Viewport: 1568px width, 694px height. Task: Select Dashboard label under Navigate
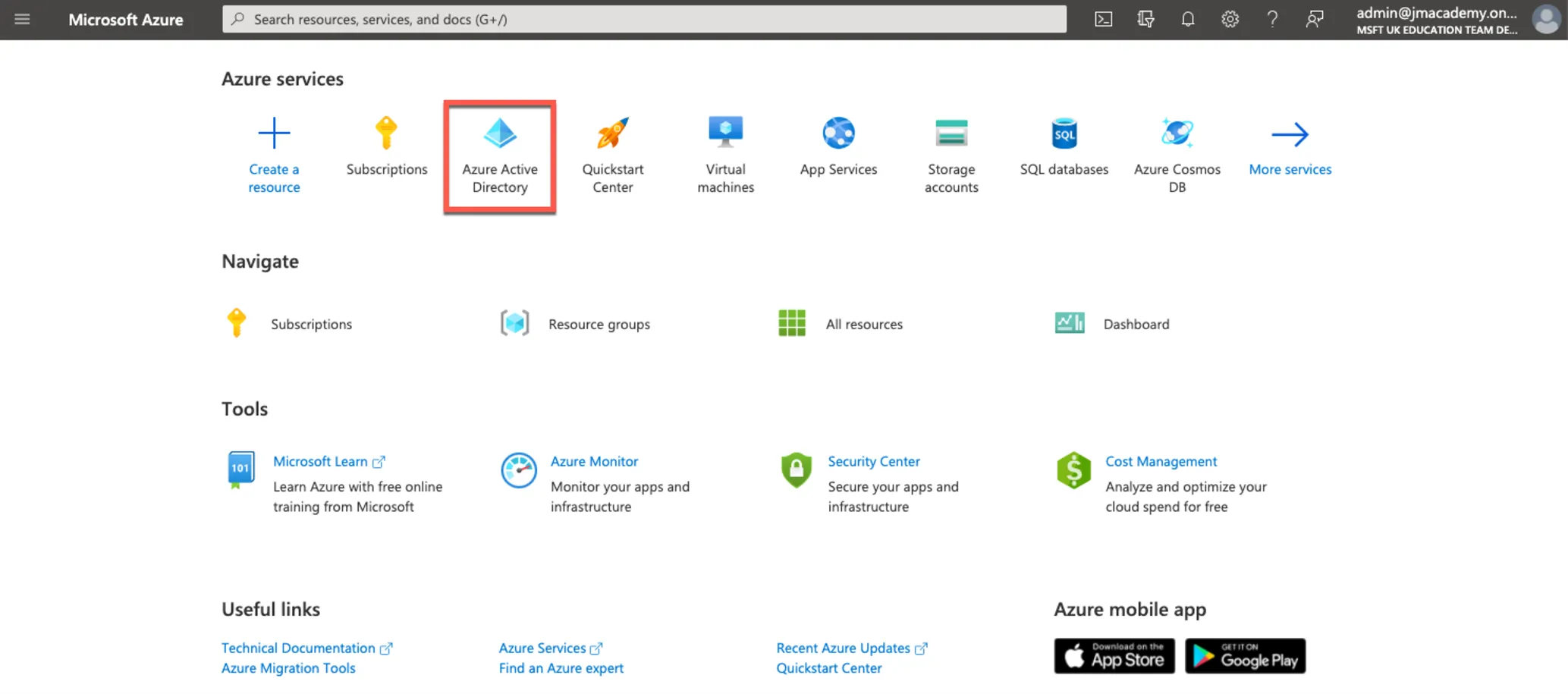(1136, 324)
